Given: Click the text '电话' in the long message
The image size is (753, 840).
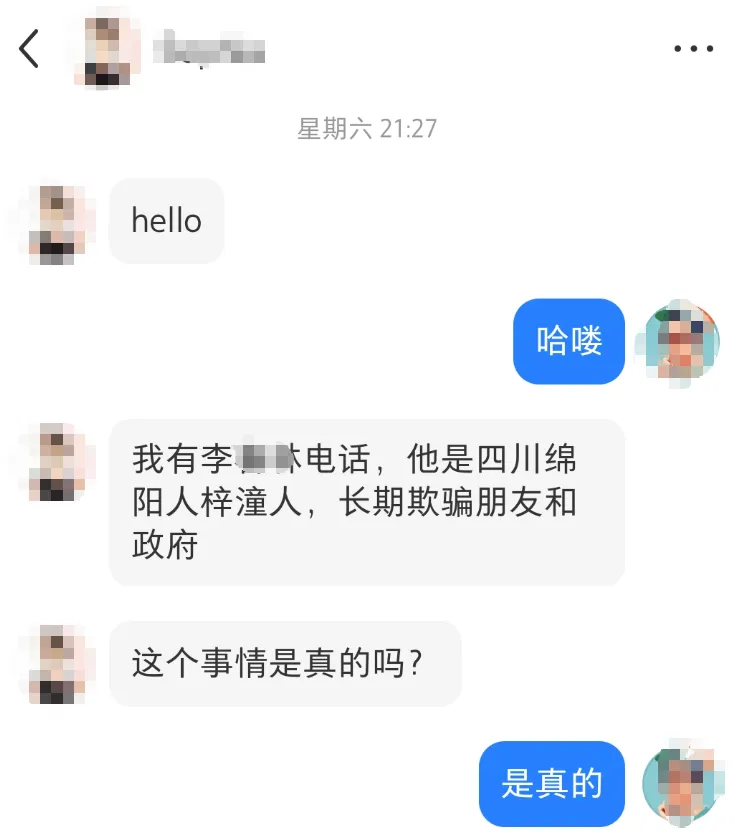Looking at the screenshot, I should pyautogui.click(x=338, y=460).
